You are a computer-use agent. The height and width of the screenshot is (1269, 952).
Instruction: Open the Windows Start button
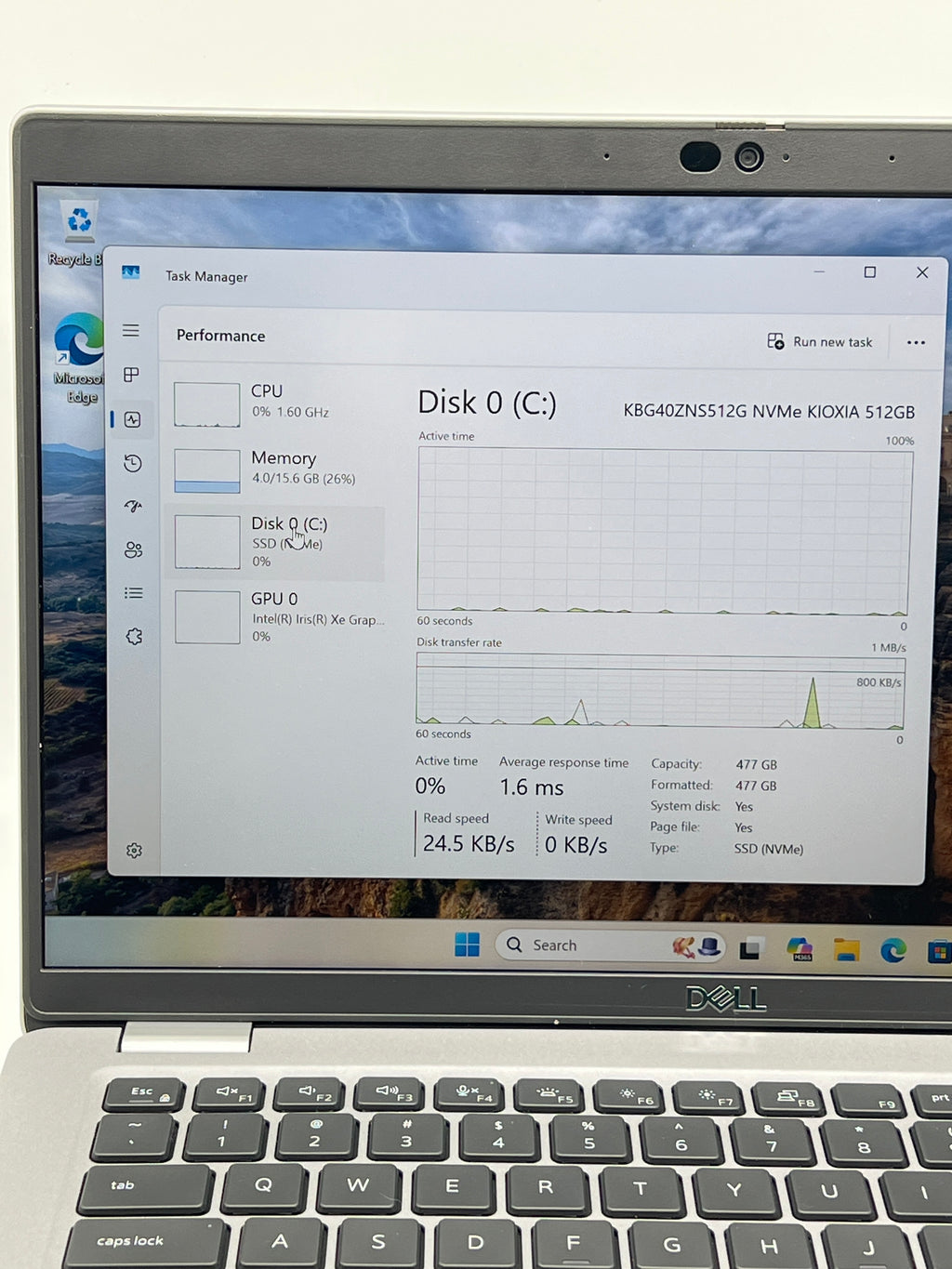(468, 945)
